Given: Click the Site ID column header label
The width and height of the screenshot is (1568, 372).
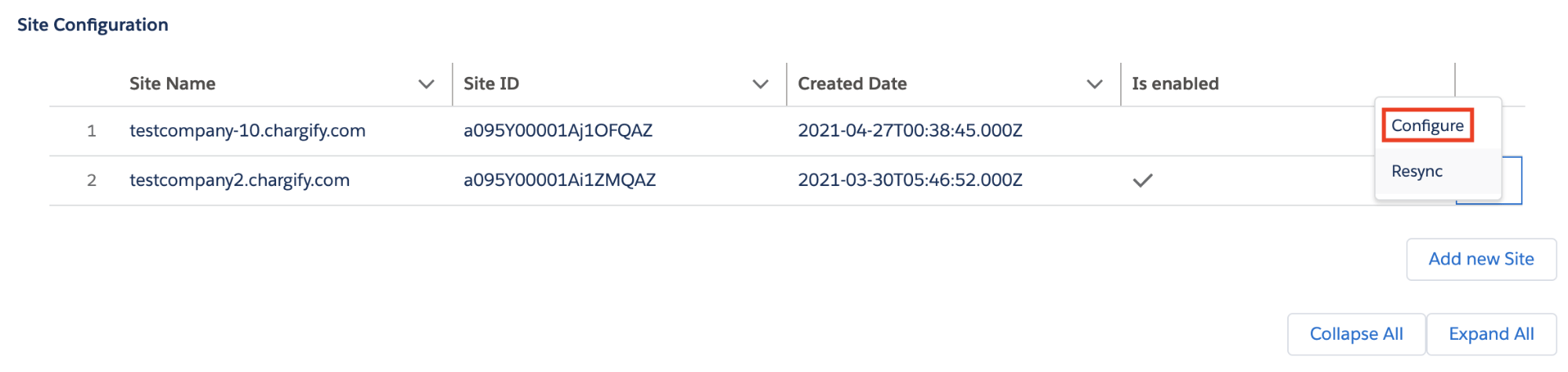Looking at the screenshot, I should point(491,84).
